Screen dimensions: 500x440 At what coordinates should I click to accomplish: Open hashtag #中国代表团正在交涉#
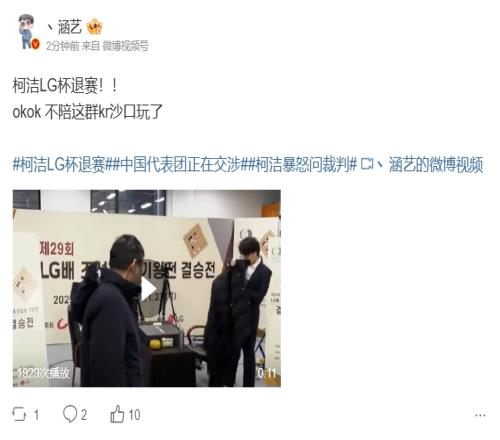(x=180, y=164)
